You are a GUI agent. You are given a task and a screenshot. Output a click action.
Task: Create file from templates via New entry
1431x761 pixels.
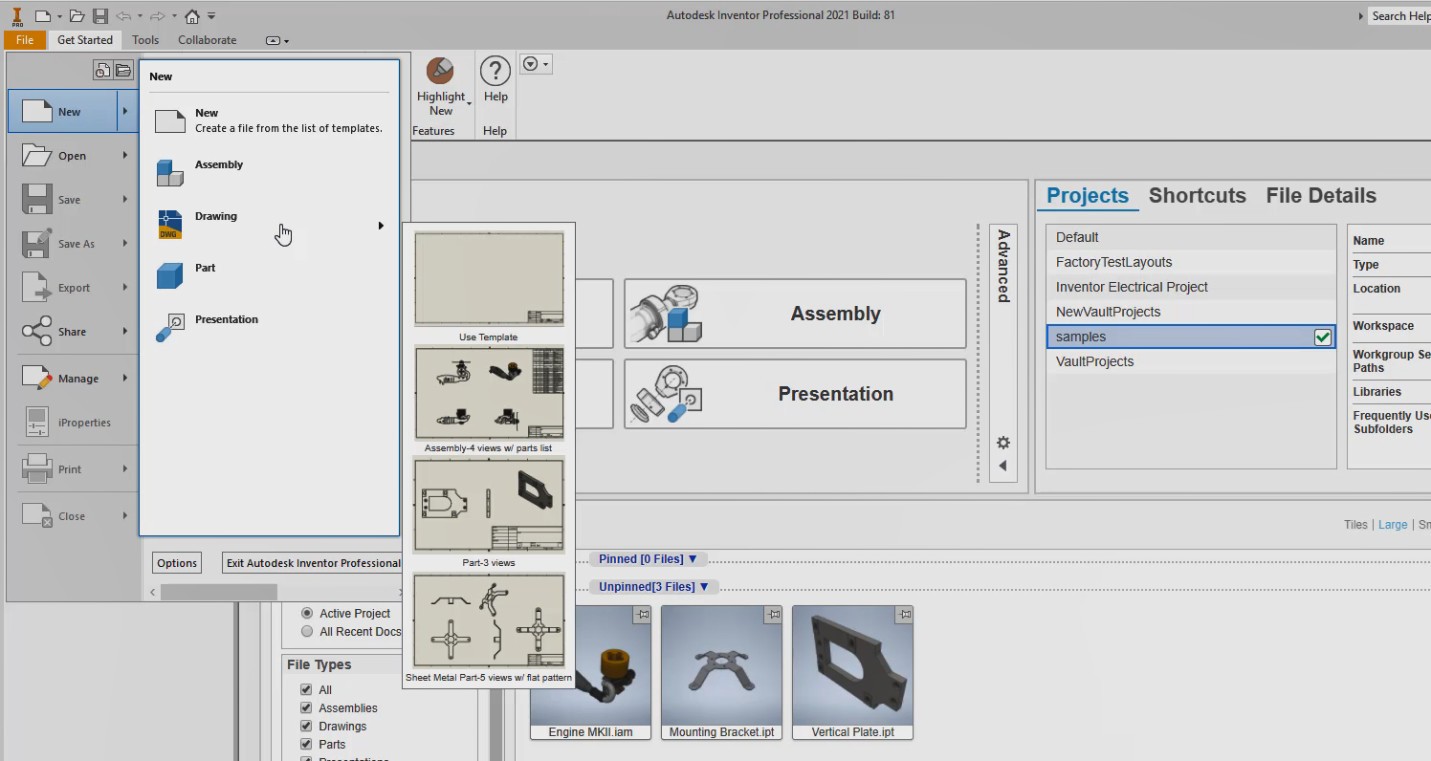point(268,121)
